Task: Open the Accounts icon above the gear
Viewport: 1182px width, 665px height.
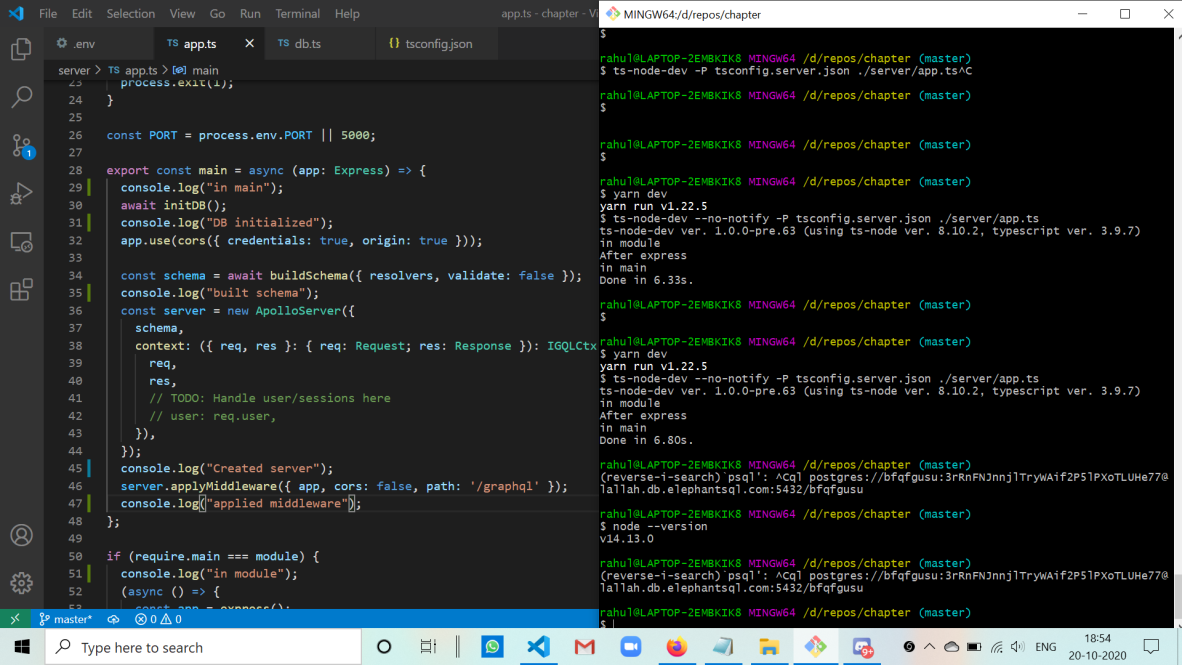Action: [21, 535]
